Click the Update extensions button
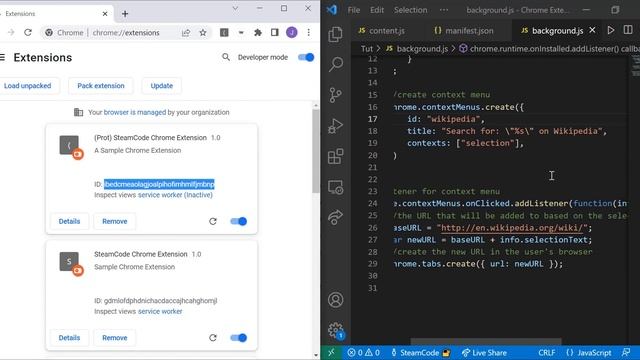This screenshot has width=640, height=360. click(x=162, y=86)
